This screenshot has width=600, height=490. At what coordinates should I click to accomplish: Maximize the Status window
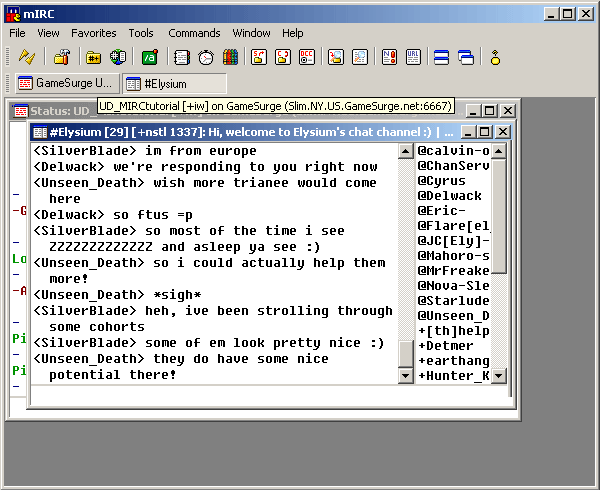[489, 111]
